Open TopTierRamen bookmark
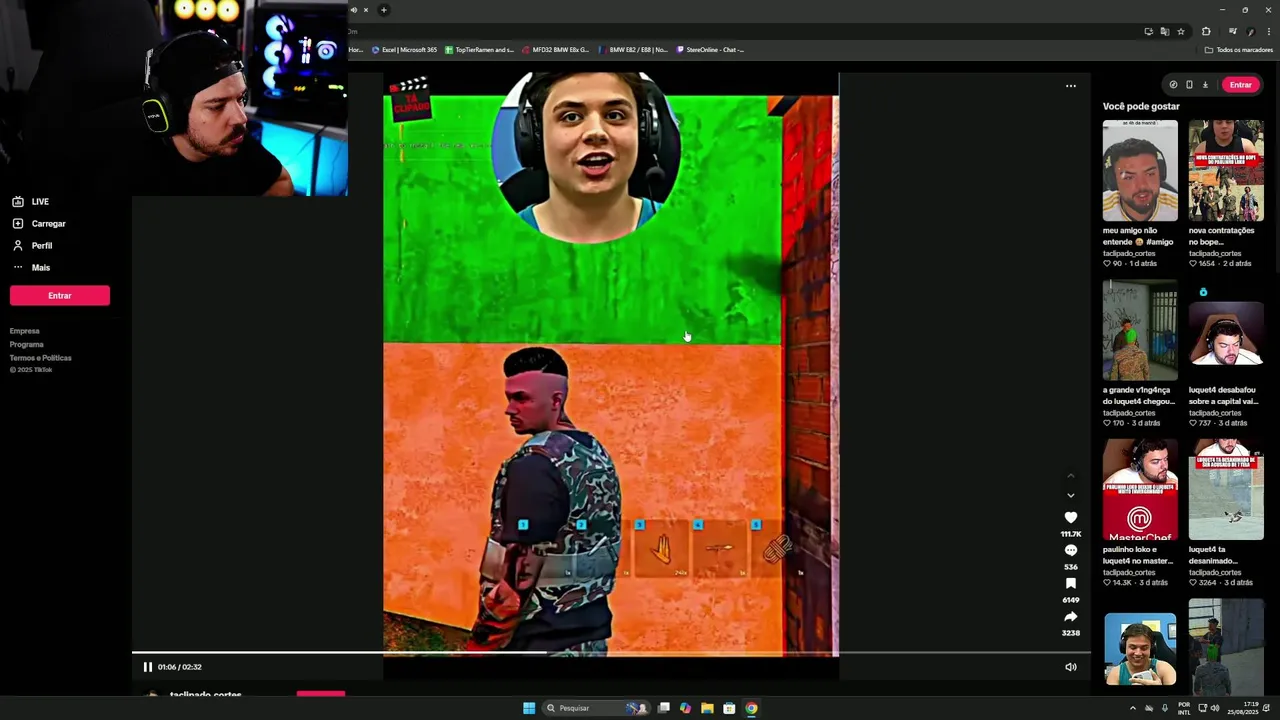Viewport: 1280px width, 720px height. (x=480, y=49)
